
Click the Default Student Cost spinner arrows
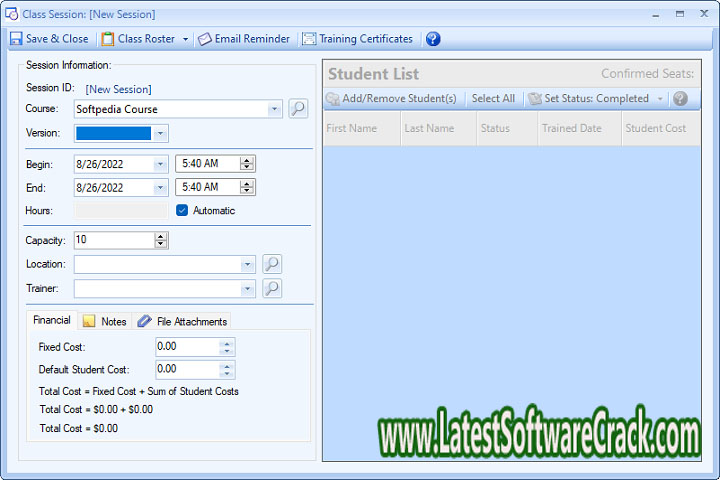(x=227, y=370)
